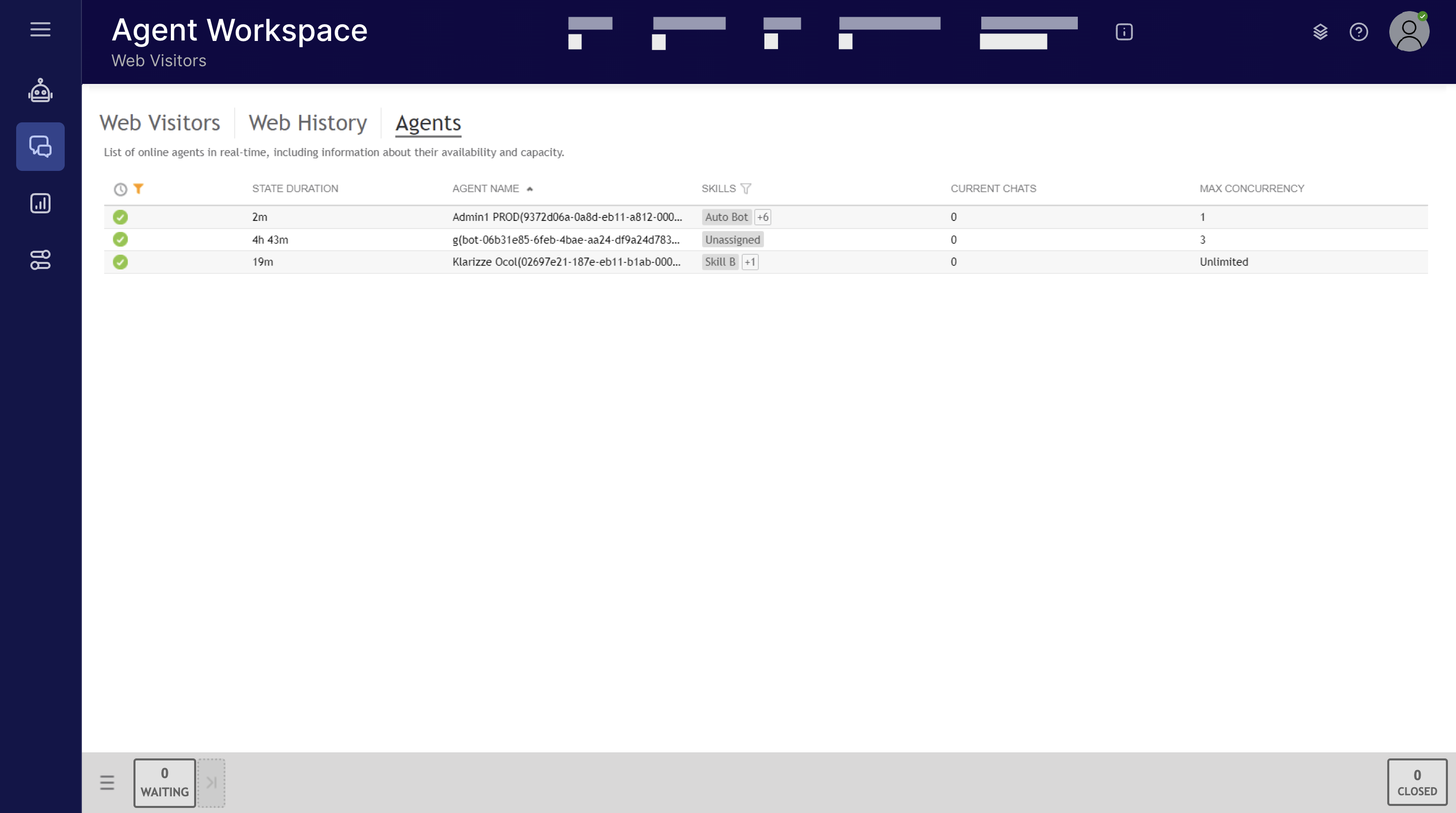Viewport: 1456px width, 813px height.
Task: Click the 4h 43m duration cell
Action: 270,240
